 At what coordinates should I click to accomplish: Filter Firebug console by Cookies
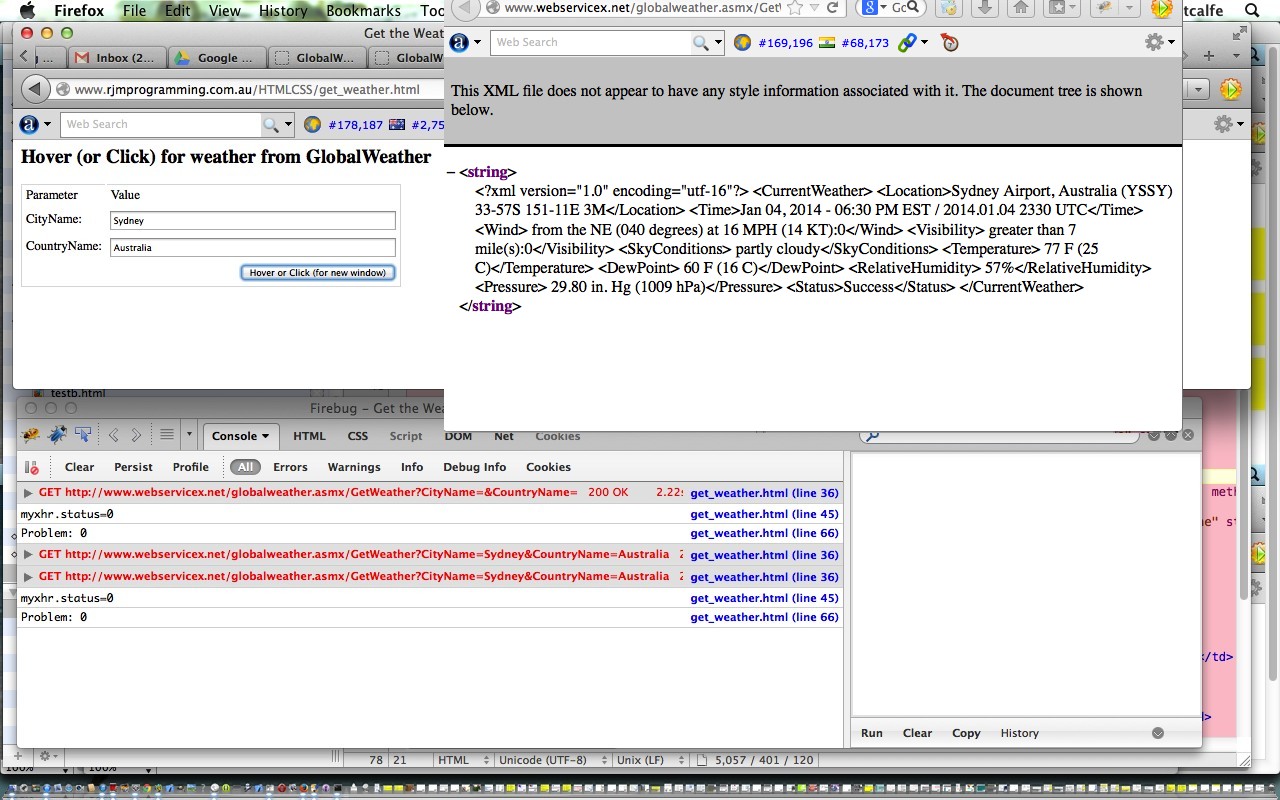tap(548, 467)
